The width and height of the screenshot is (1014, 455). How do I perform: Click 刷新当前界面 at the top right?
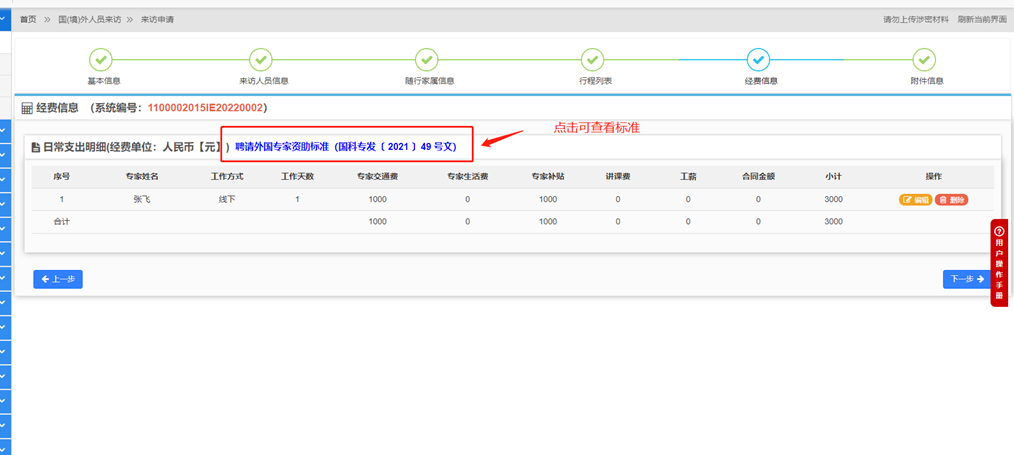click(x=982, y=19)
